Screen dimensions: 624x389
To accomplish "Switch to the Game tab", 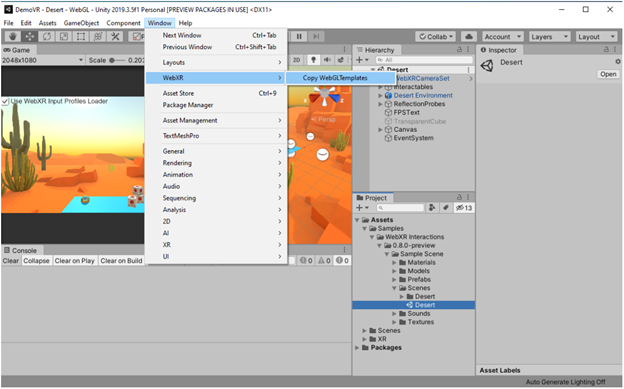I will [x=18, y=50].
